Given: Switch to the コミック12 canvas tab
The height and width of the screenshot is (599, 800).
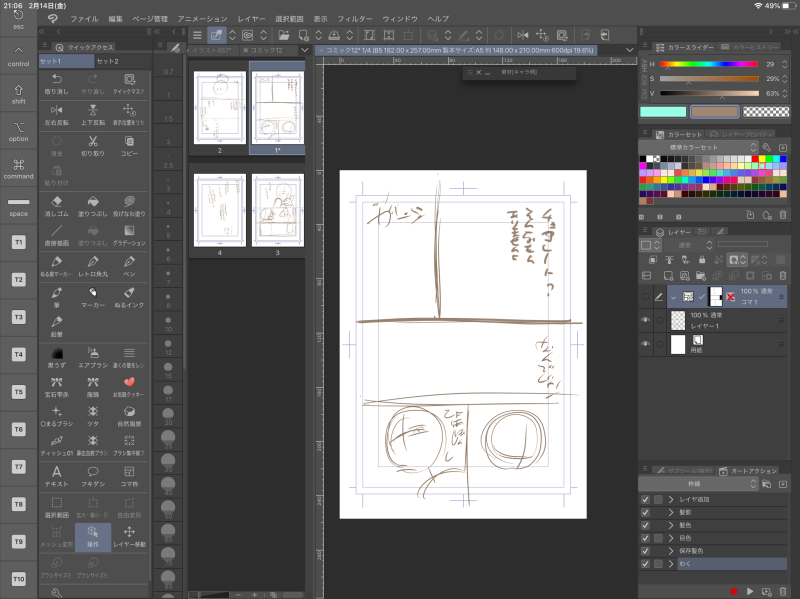Looking at the screenshot, I should coord(267,50).
